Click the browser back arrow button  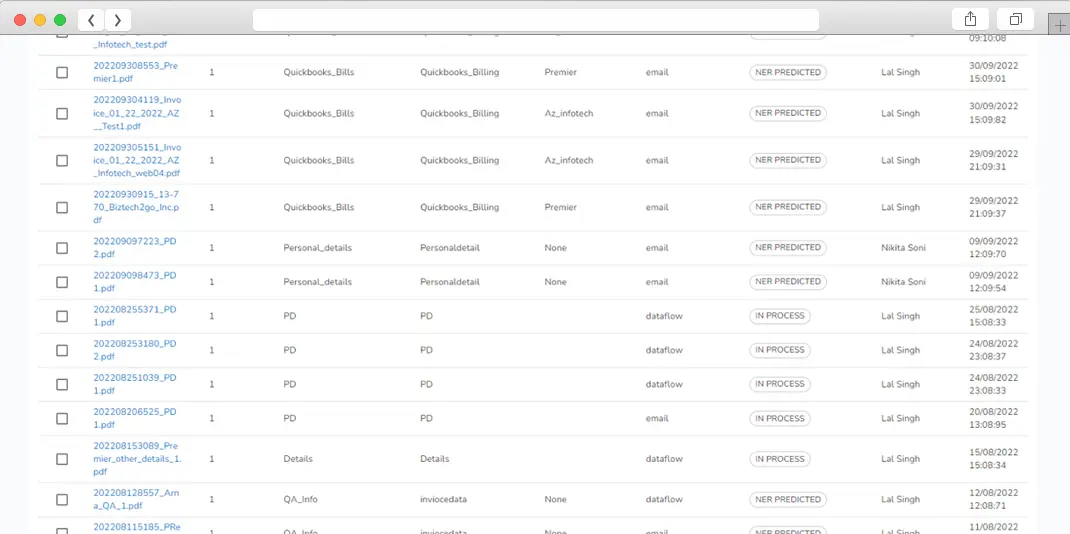coord(92,20)
